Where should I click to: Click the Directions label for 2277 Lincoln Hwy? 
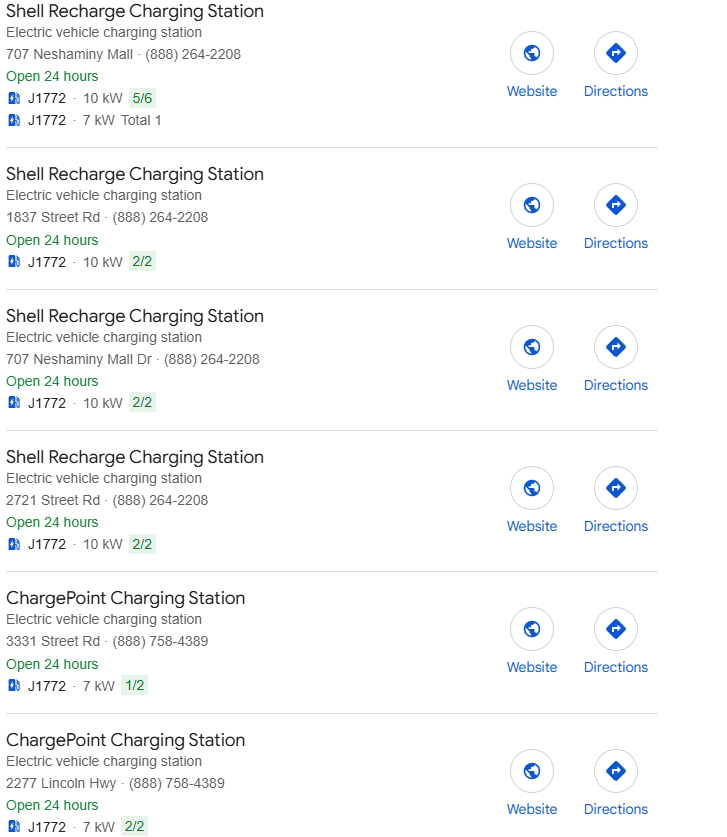click(615, 809)
